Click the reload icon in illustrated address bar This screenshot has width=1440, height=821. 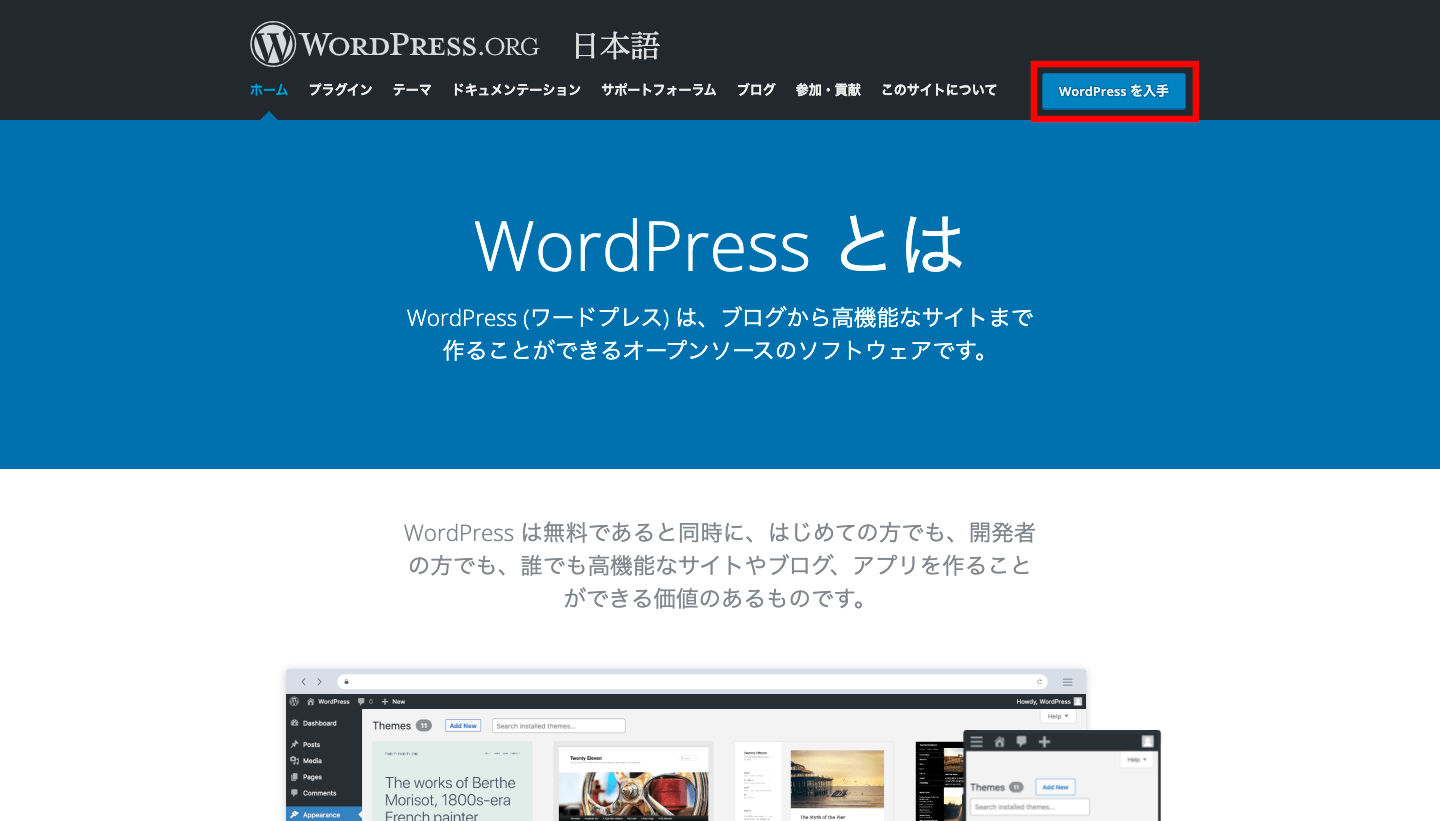[1040, 682]
